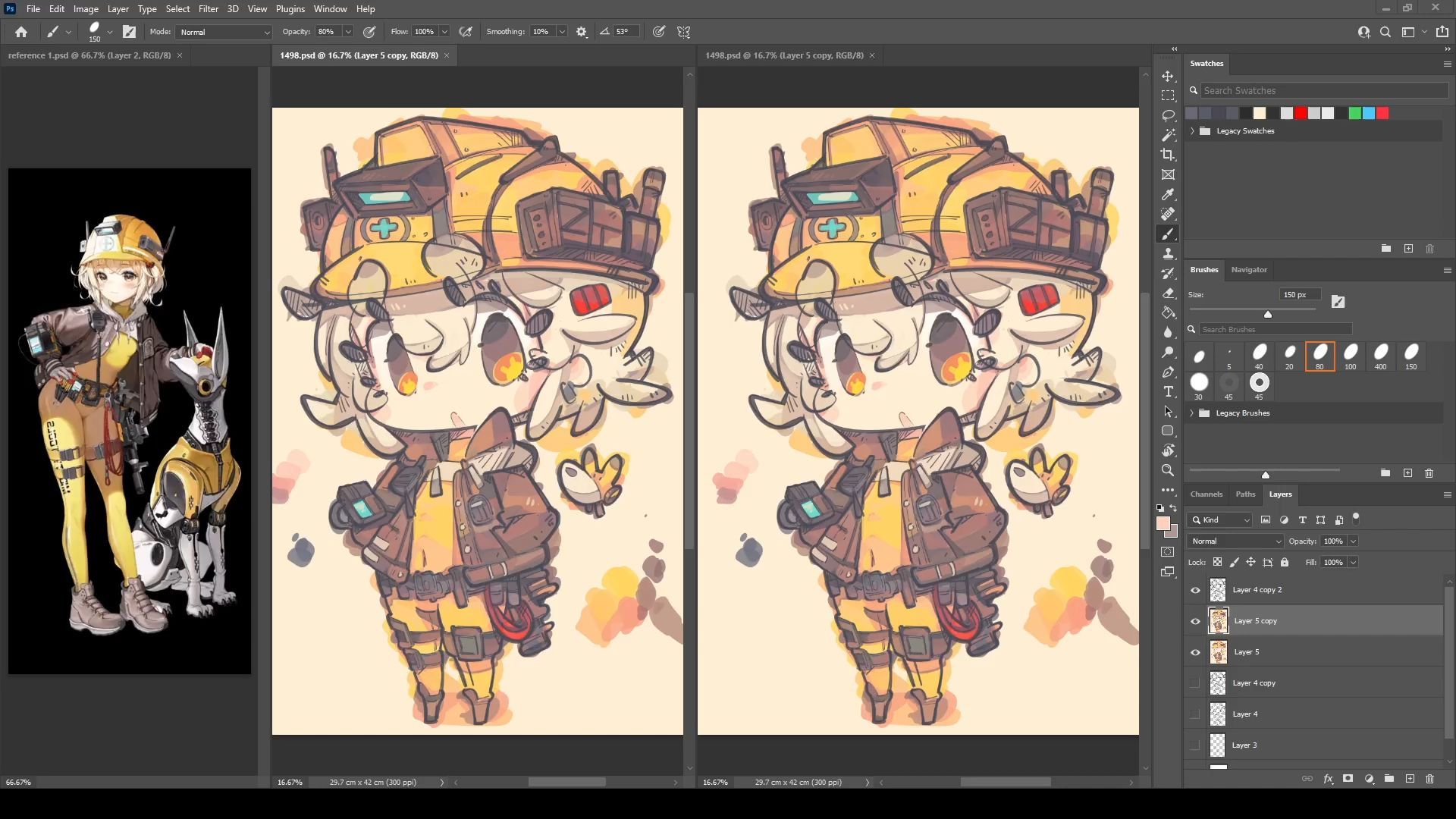Select the Frame tool
This screenshot has width=1456, height=819.
coord(1168,174)
